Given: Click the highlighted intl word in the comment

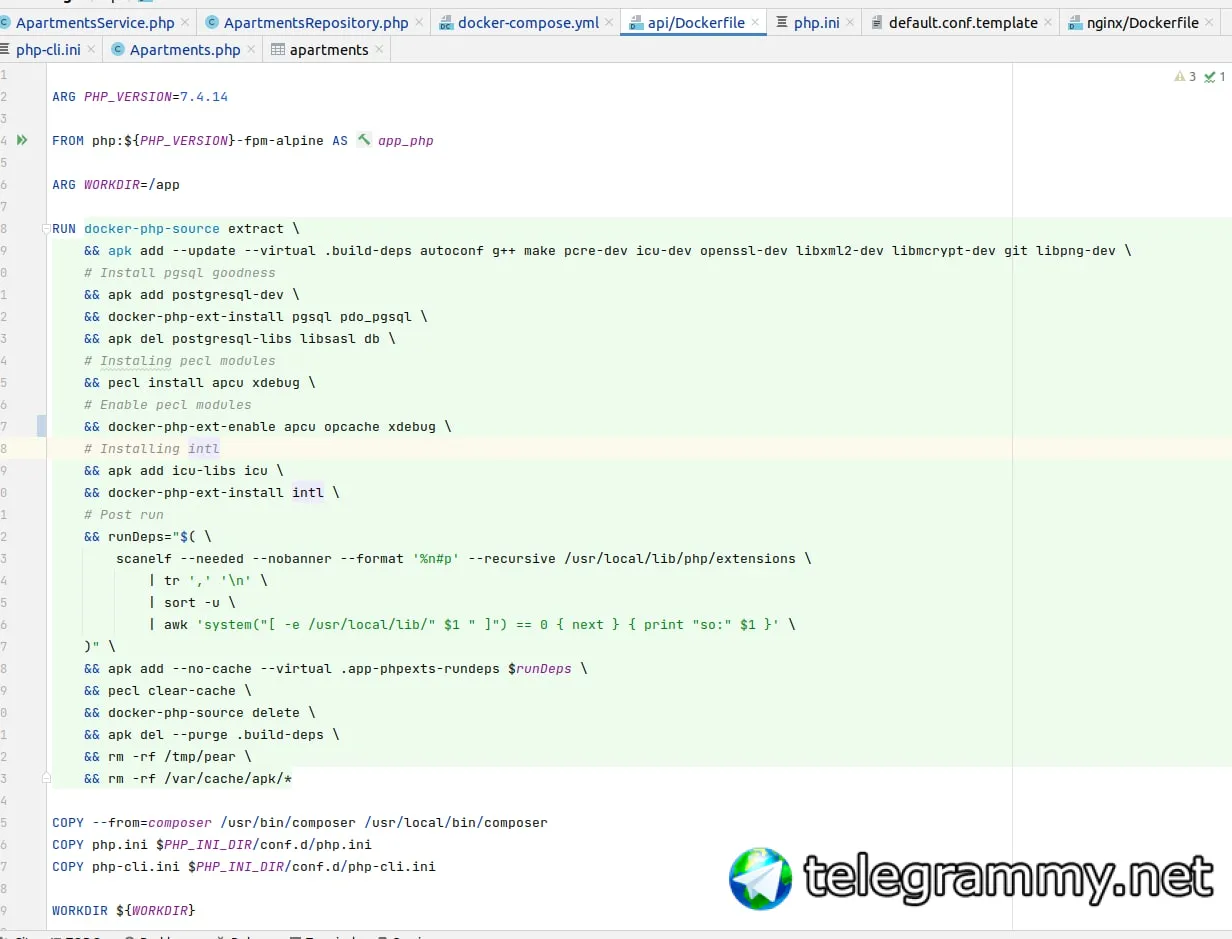Looking at the screenshot, I should (204, 448).
